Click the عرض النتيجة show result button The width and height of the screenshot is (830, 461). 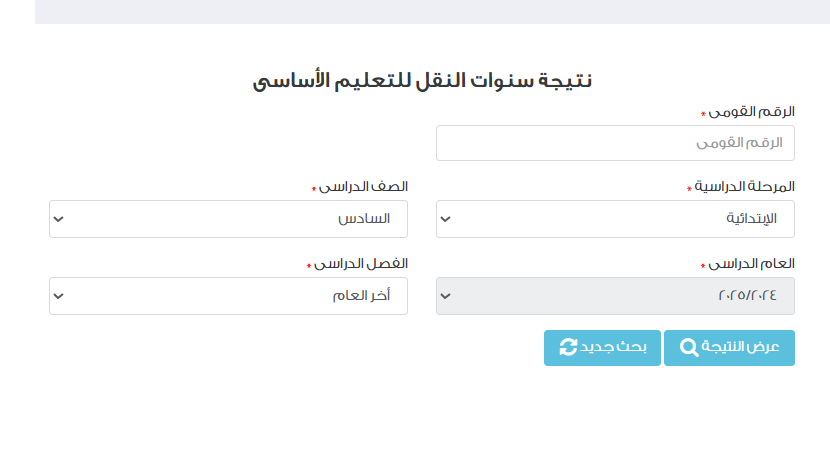pos(729,348)
